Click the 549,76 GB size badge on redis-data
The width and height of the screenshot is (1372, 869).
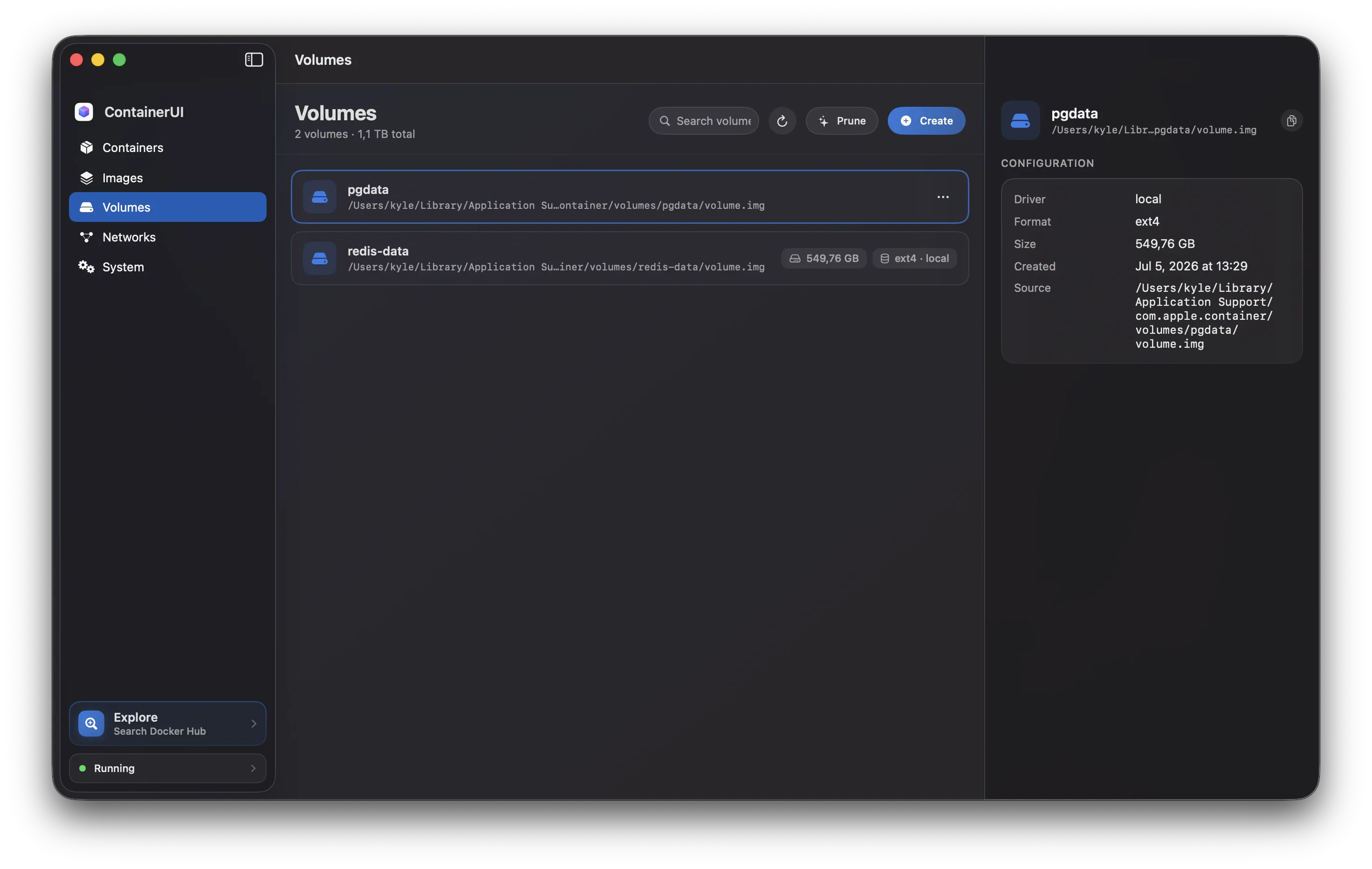pos(824,258)
